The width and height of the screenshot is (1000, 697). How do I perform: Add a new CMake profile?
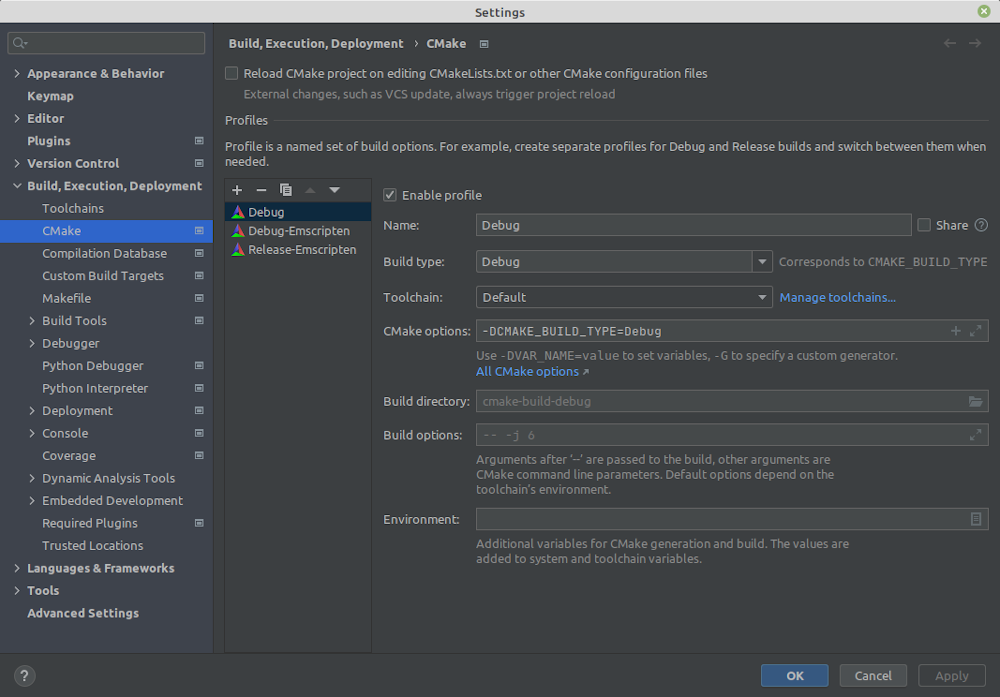(x=237, y=190)
